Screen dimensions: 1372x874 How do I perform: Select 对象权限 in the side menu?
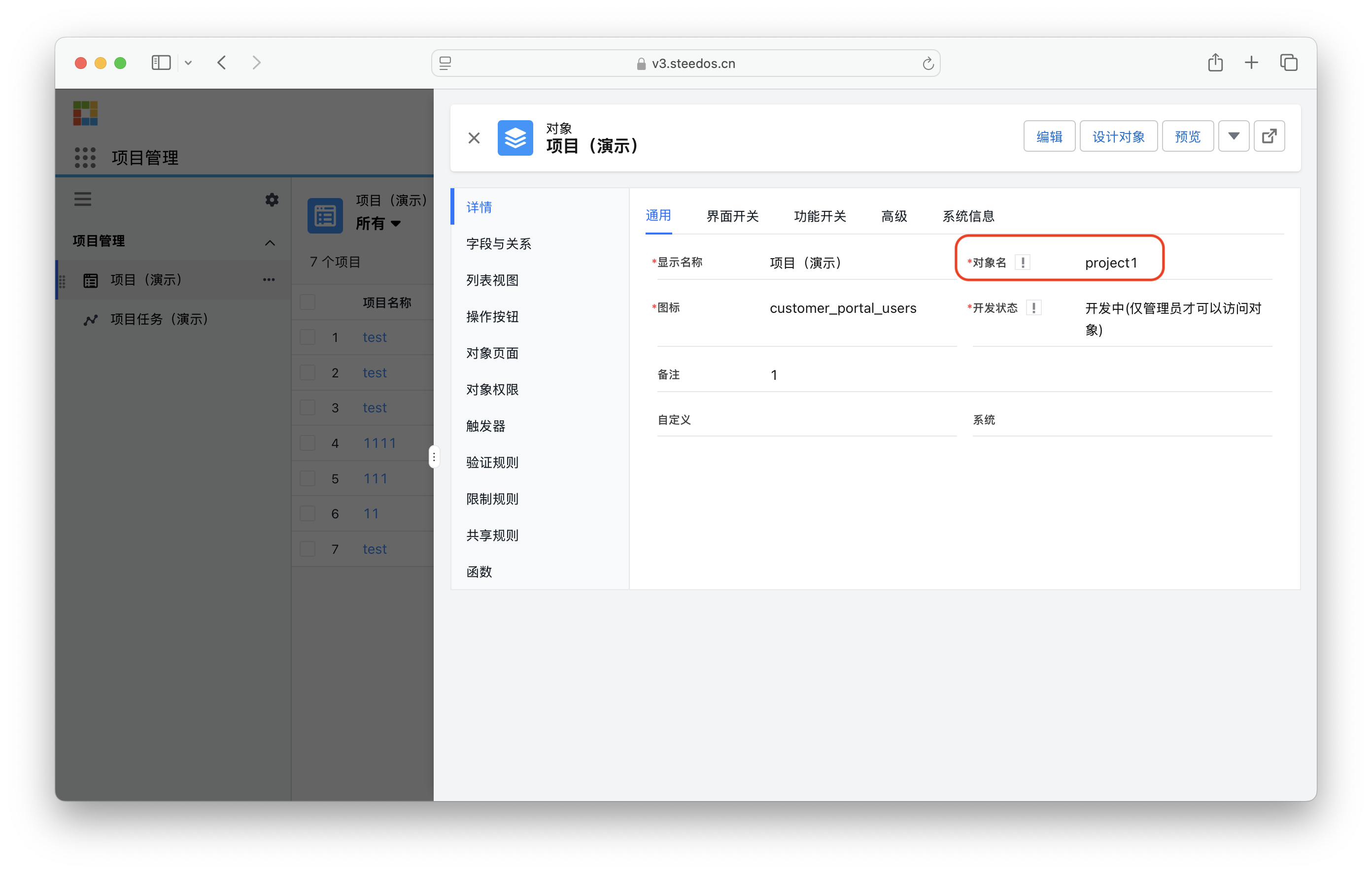[540, 389]
